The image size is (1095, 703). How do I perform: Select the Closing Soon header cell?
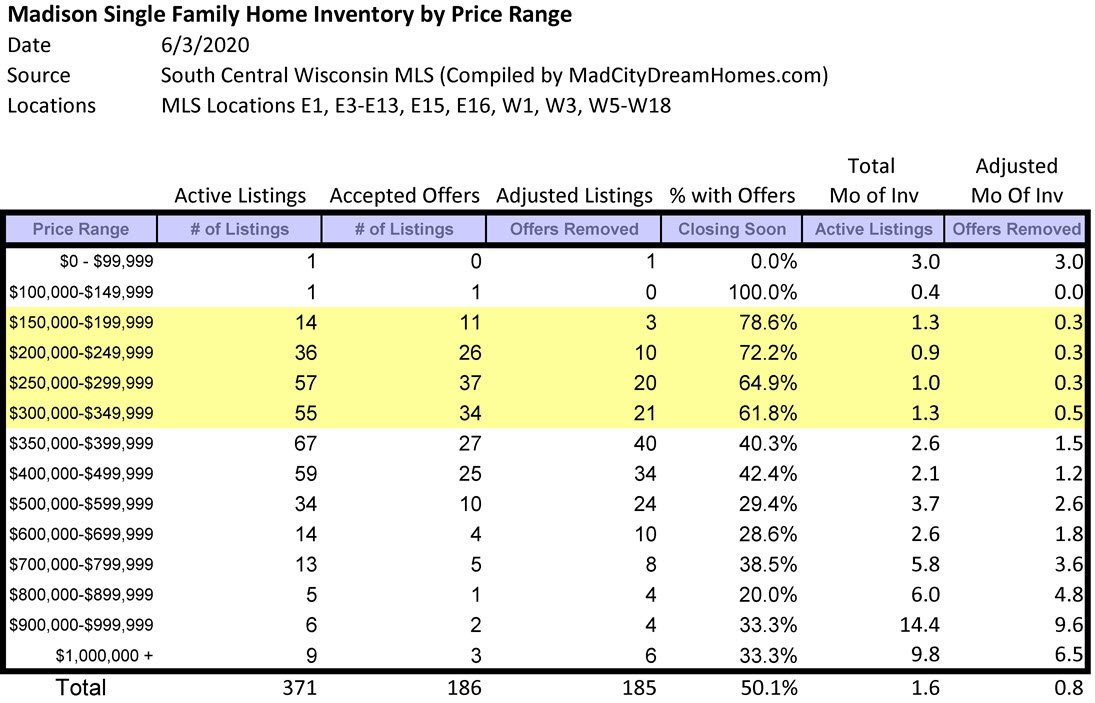tap(732, 229)
